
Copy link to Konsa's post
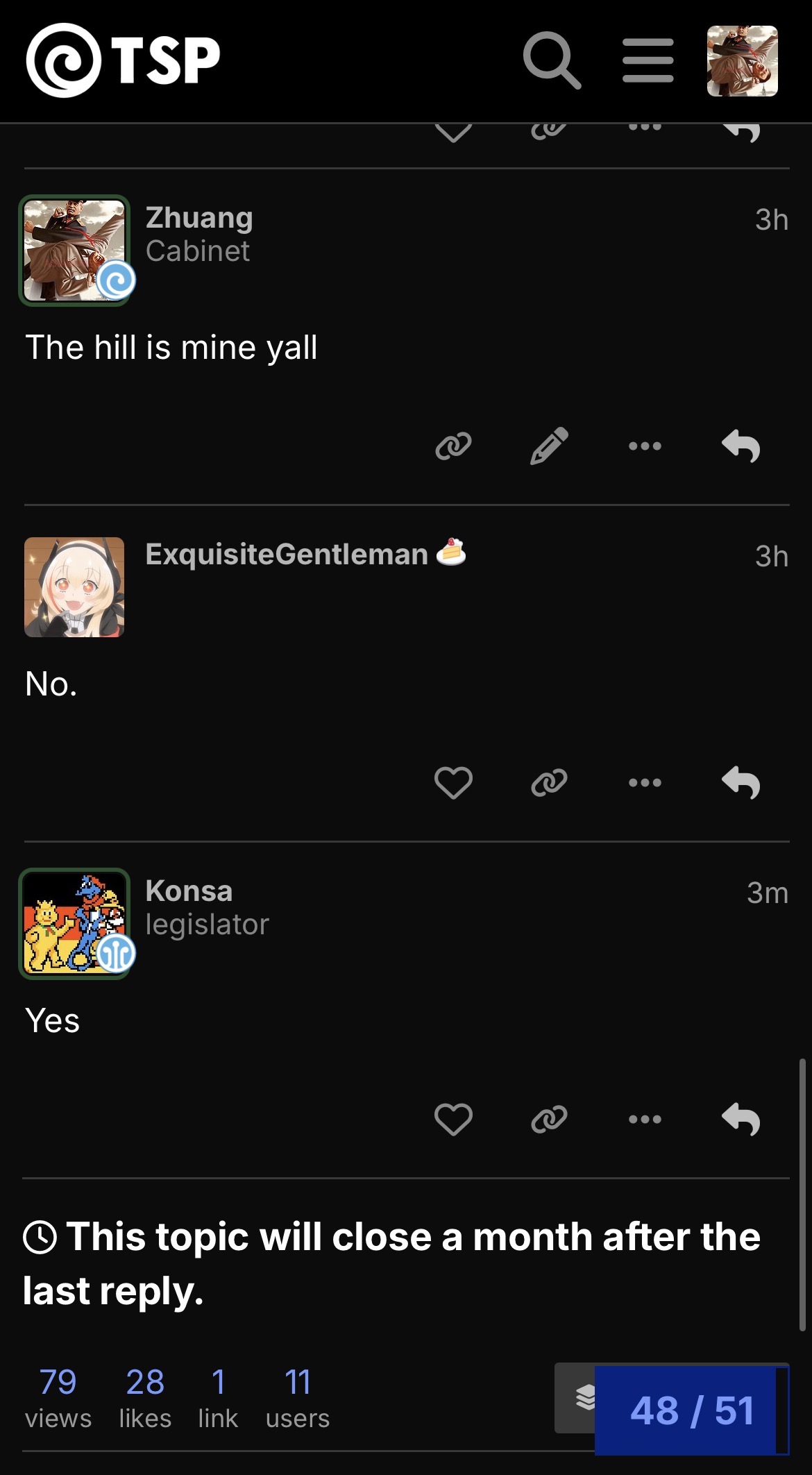click(x=549, y=1119)
